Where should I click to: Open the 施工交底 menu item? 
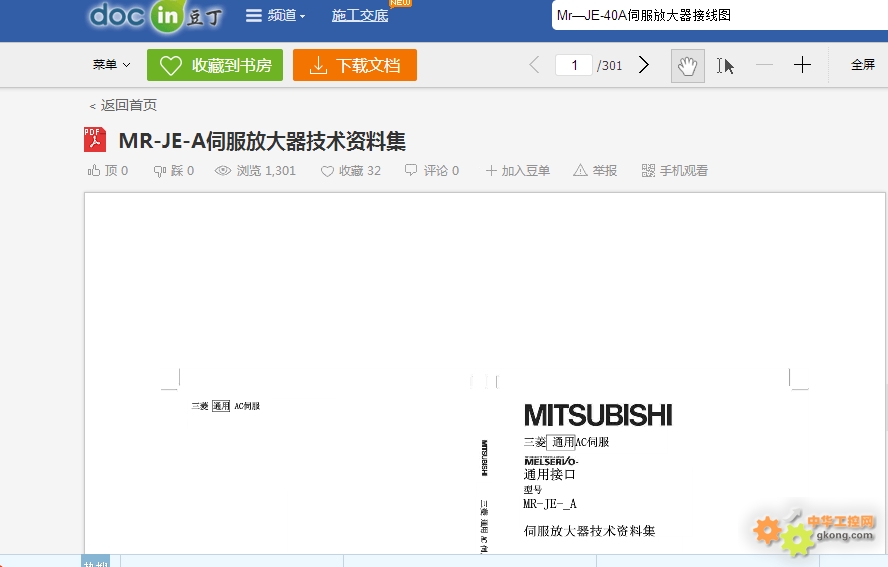pos(360,16)
